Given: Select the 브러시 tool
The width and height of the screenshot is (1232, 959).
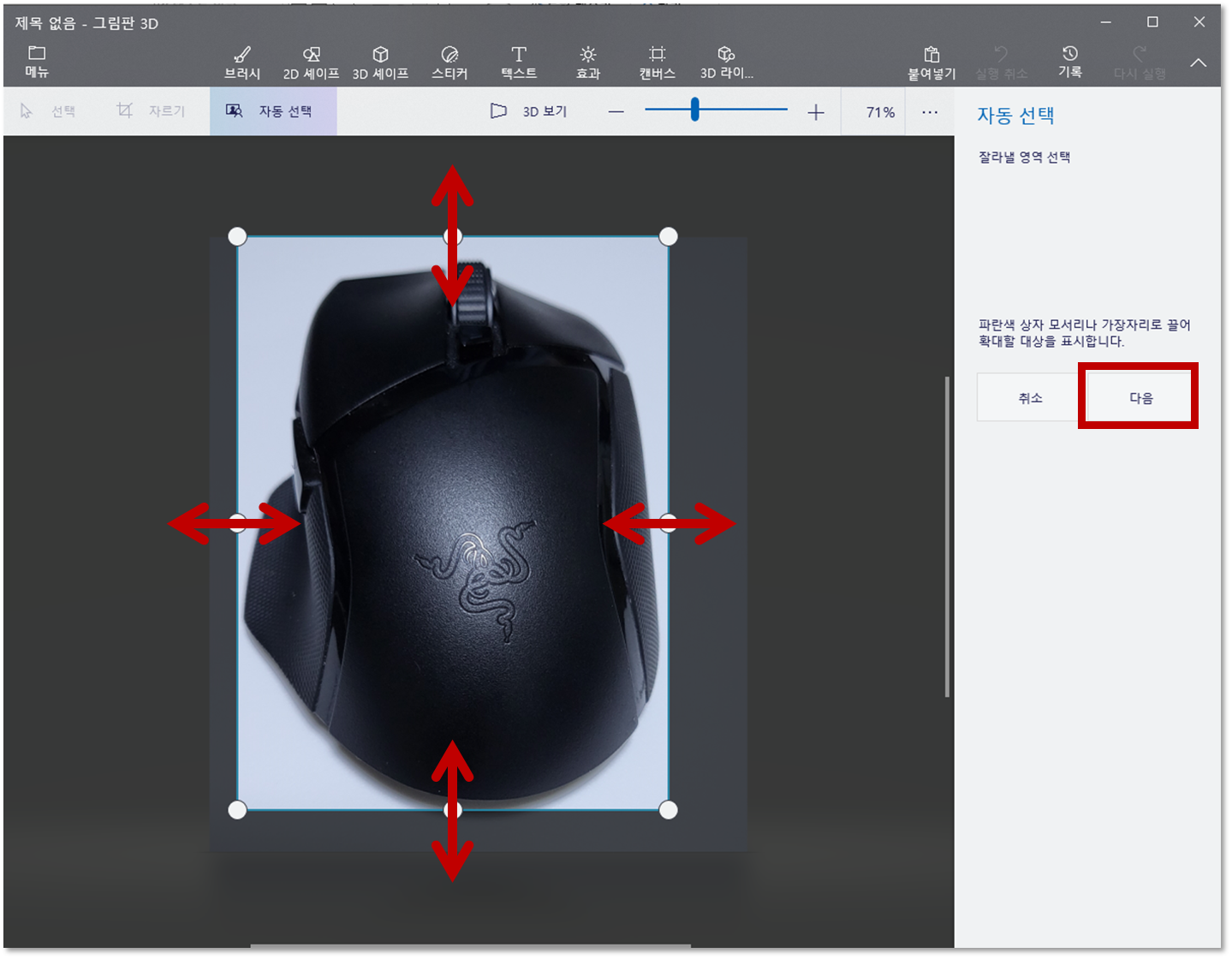Looking at the screenshot, I should (242, 63).
